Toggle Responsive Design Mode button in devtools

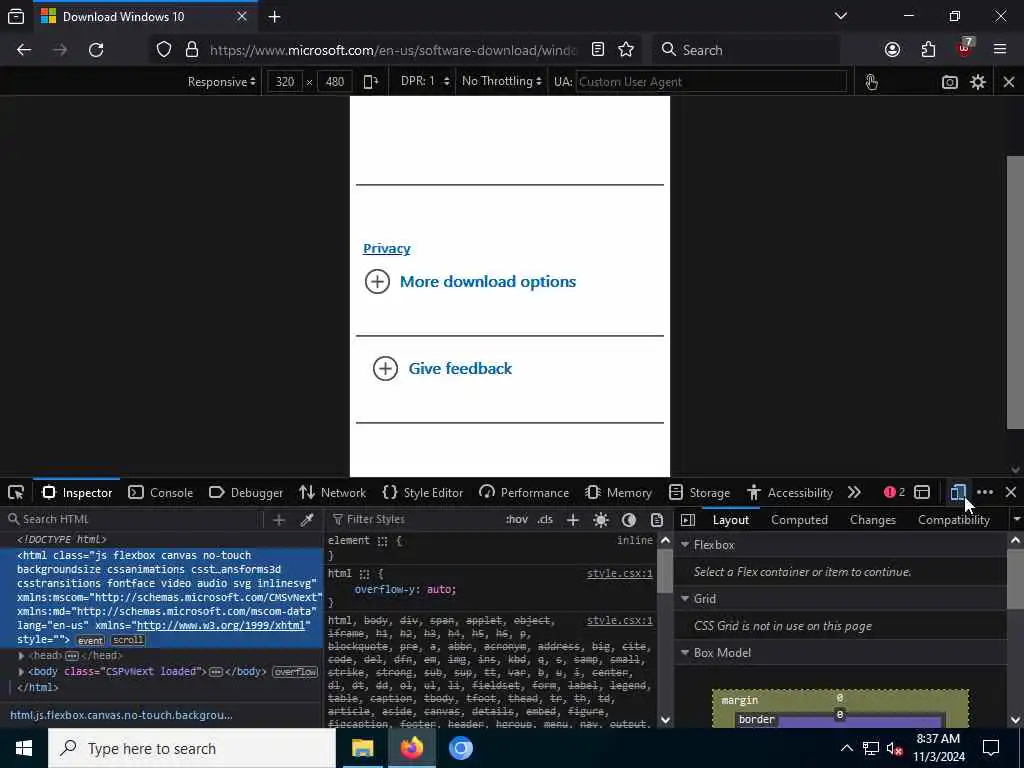click(958, 492)
